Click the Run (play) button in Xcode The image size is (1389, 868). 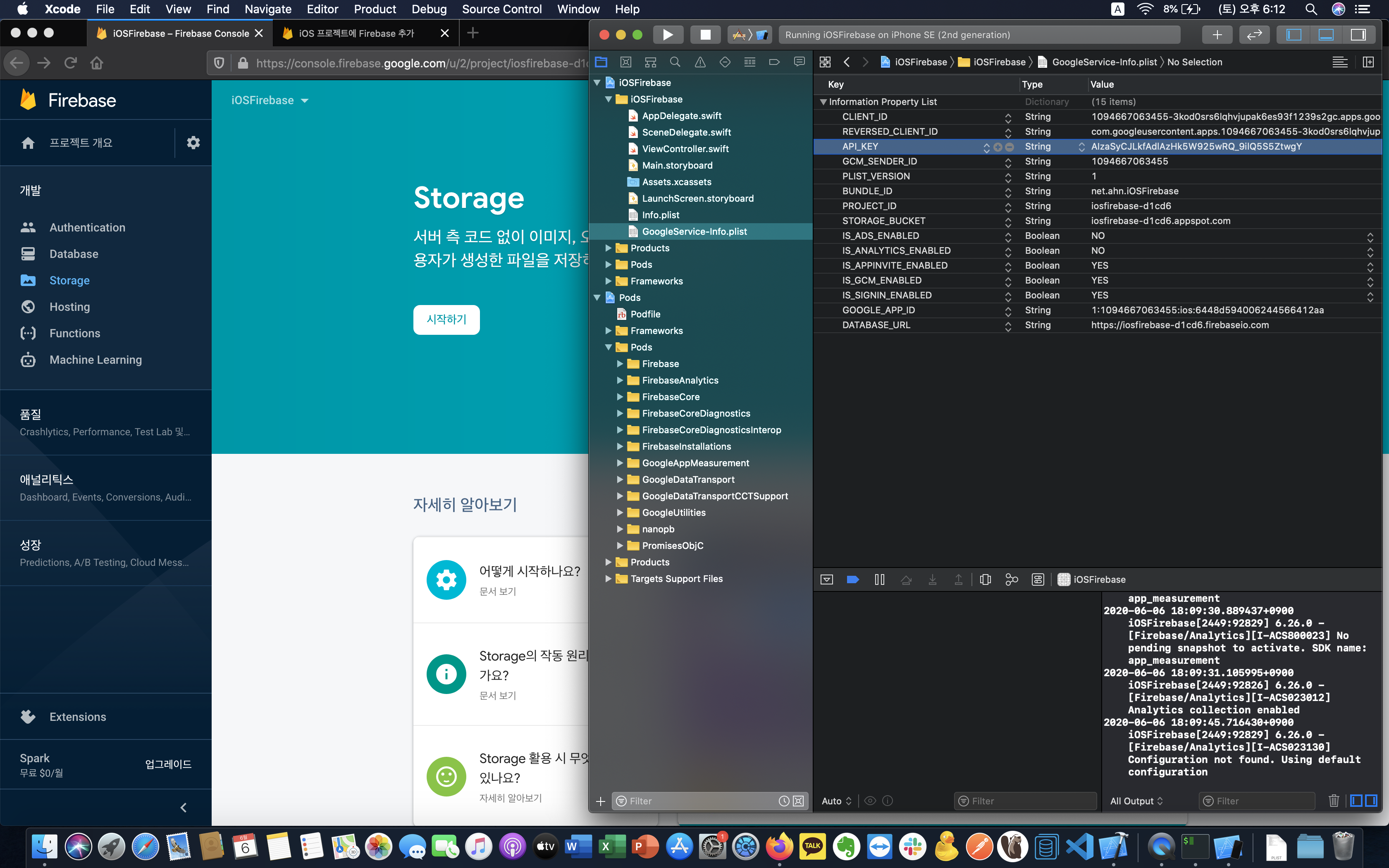pos(668,34)
